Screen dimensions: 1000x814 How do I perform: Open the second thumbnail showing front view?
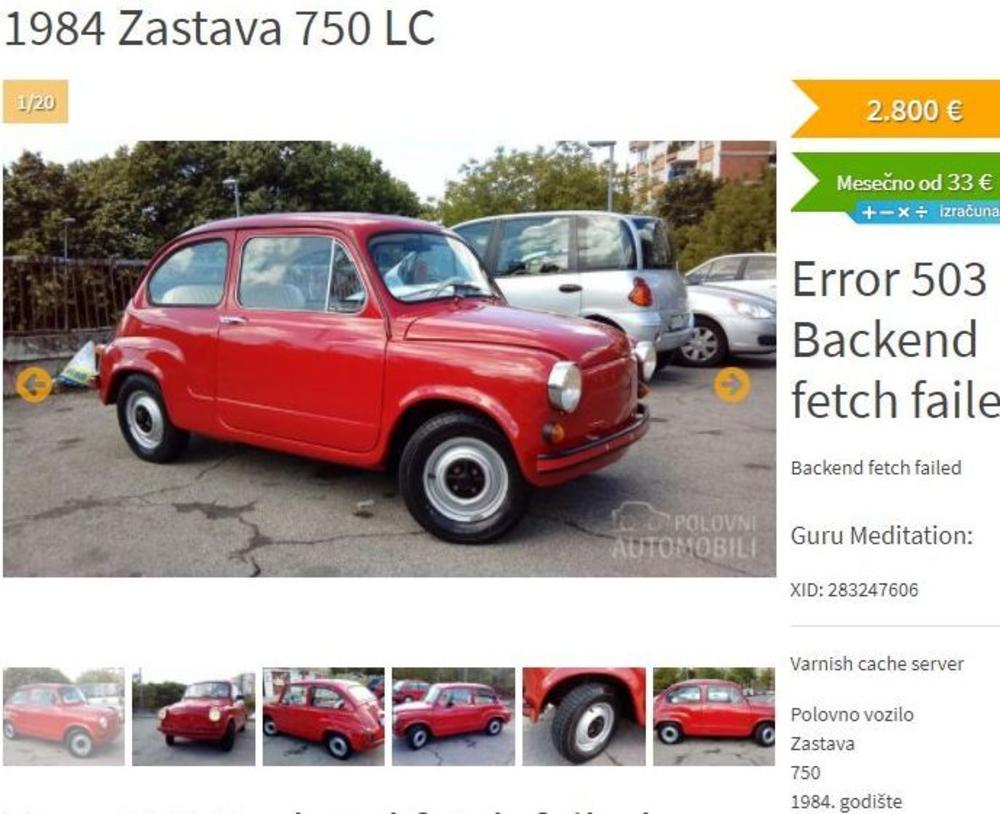pyautogui.click(x=193, y=716)
